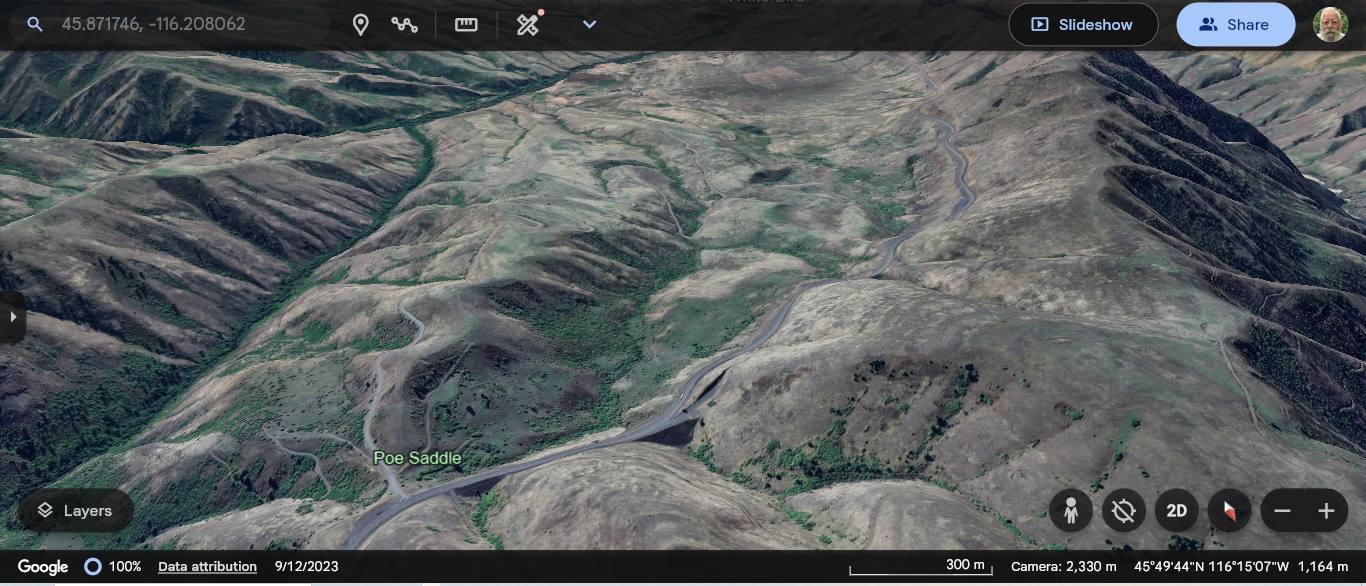Screen dimensions: 1366x586
Task: Open the Layers panel
Action: (75, 511)
